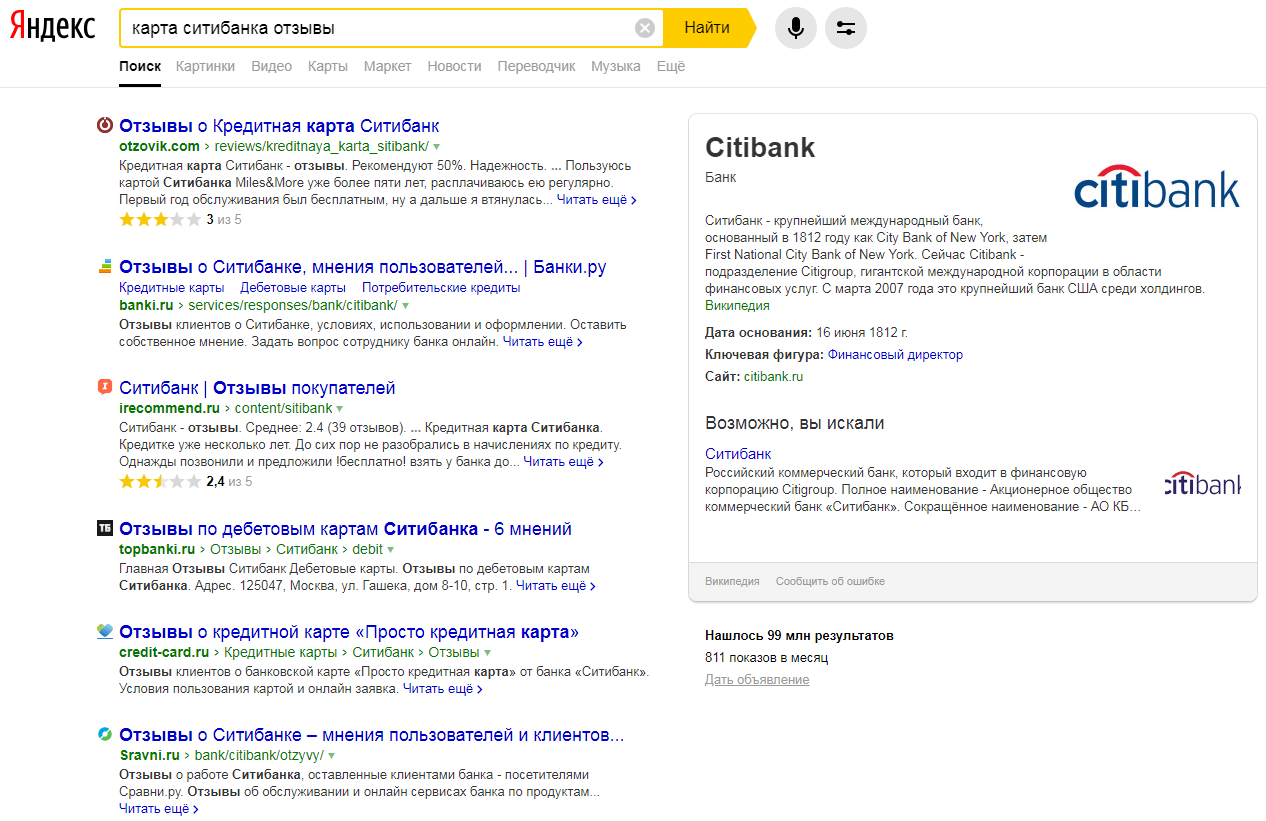Open the Переводчик tab

click(537, 67)
